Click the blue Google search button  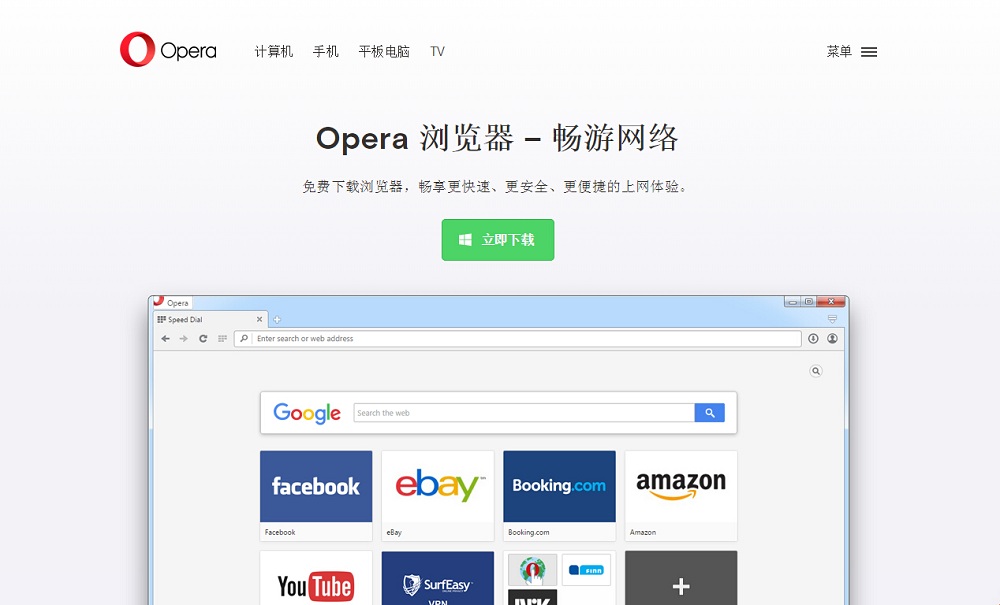[710, 413]
